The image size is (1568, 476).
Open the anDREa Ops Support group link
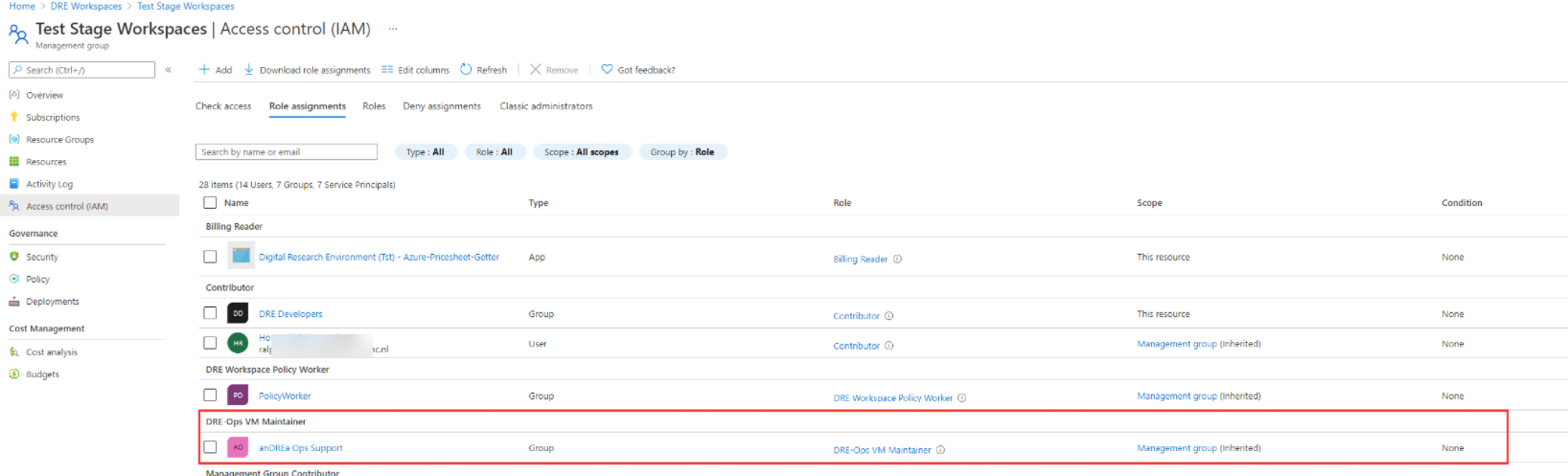(301, 448)
